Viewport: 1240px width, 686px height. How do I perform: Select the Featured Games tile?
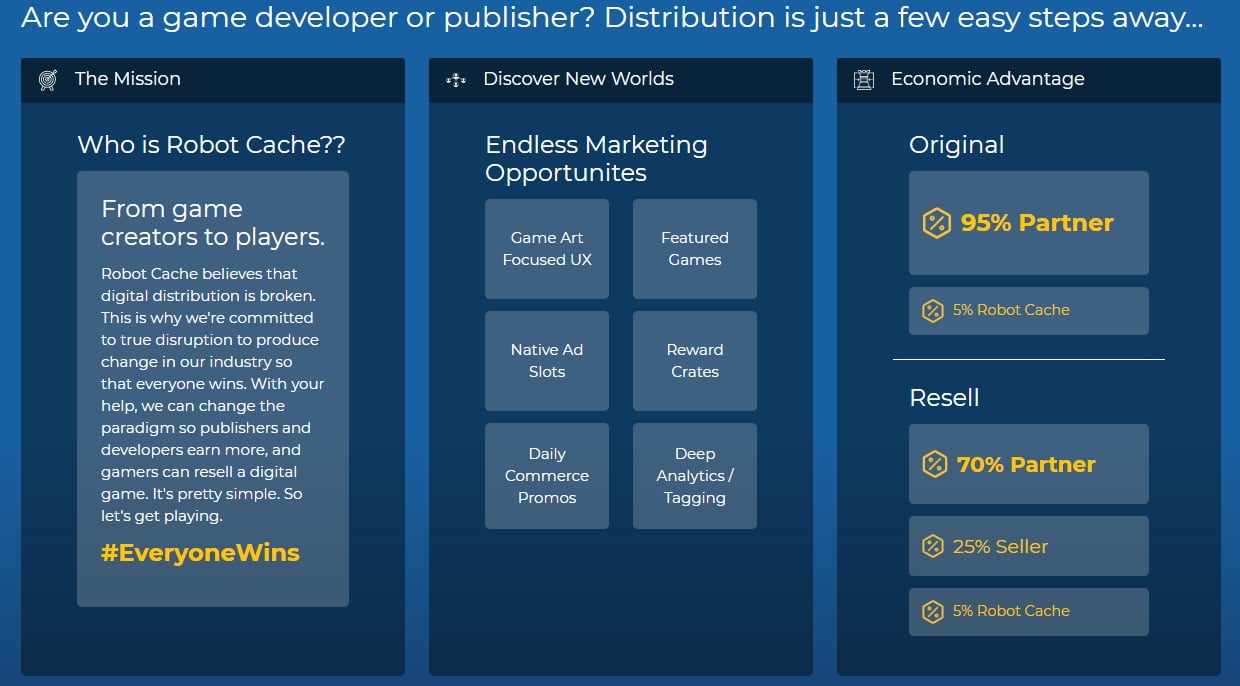click(695, 249)
